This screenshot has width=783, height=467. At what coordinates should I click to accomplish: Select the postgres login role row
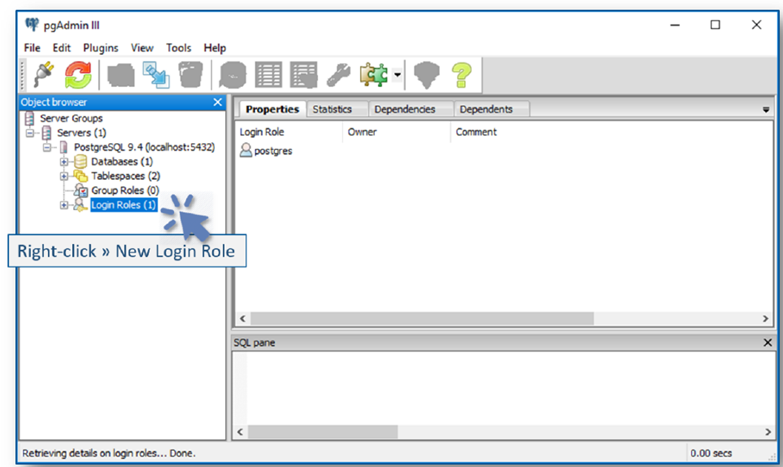pyautogui.click(x=273, y=150)
